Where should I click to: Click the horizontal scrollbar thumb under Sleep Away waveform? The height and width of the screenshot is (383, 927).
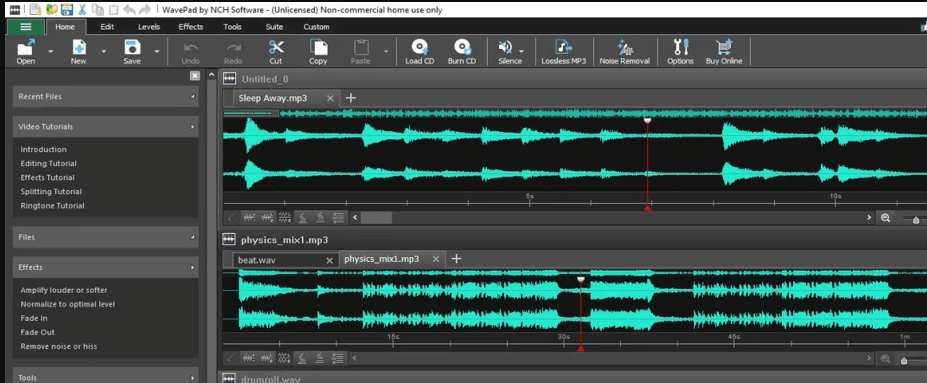point(376,218)
